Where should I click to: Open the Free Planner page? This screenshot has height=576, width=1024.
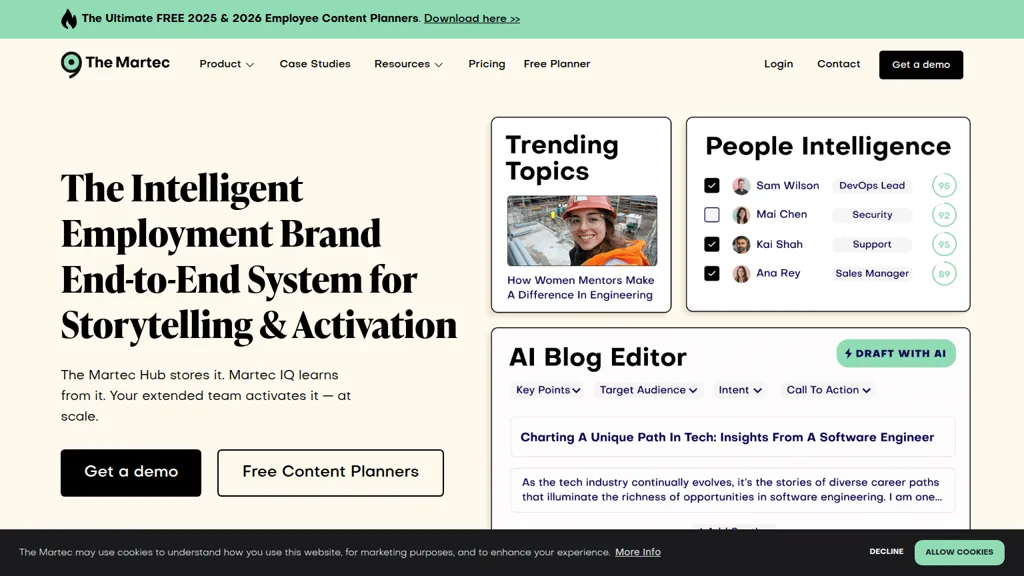point(556,64)
